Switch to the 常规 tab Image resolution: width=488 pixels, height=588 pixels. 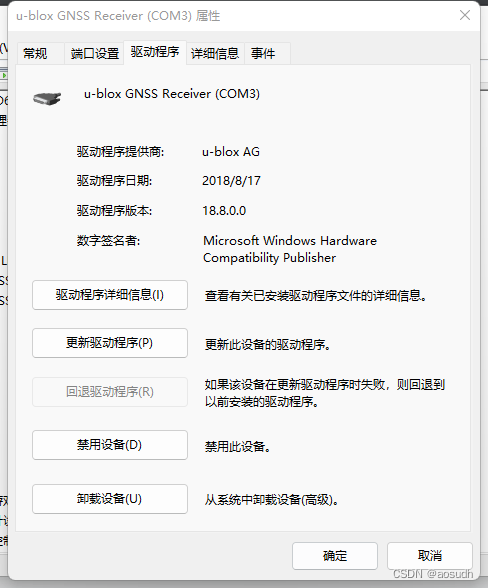coord(41,54)
